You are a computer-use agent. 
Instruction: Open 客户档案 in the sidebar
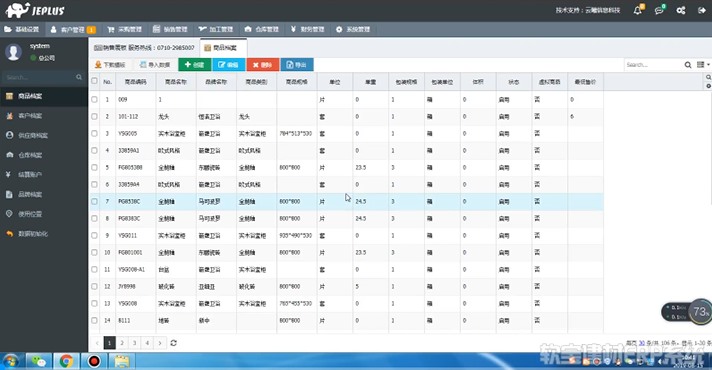[30, 116]
